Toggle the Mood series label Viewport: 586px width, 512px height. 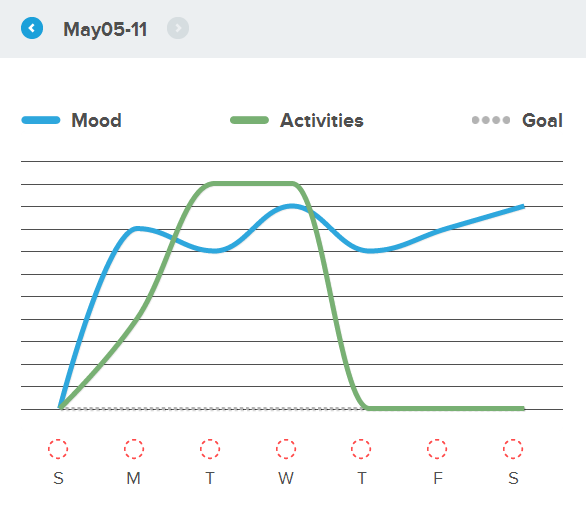point(96,120)
